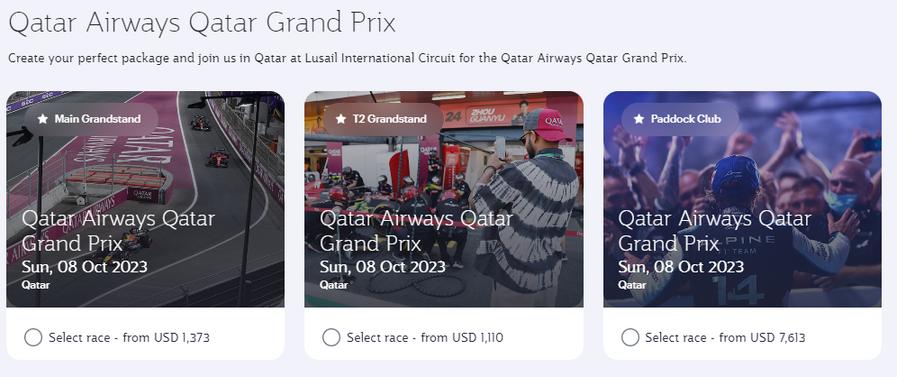The image size is (897, 377).
Task: Click 'Select race - from USD 1,110' text
Action: point(425,338)
